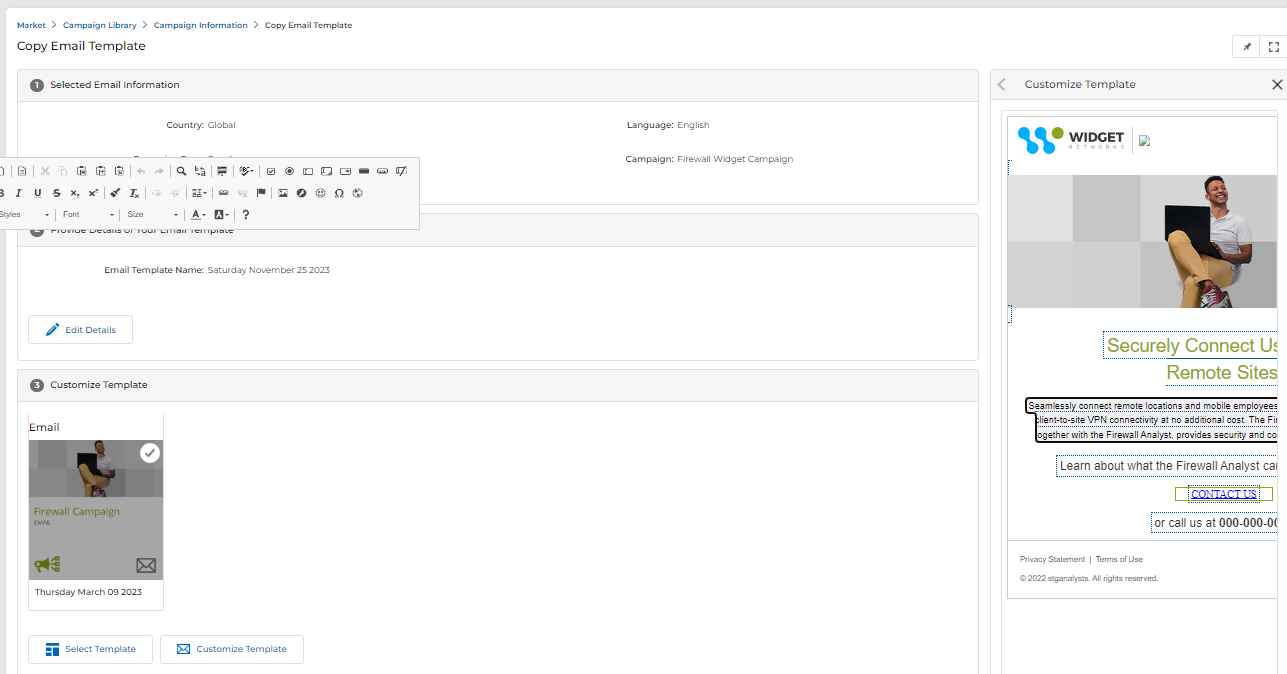Go to Campaign Information breadcrumb

pos(201,25)
